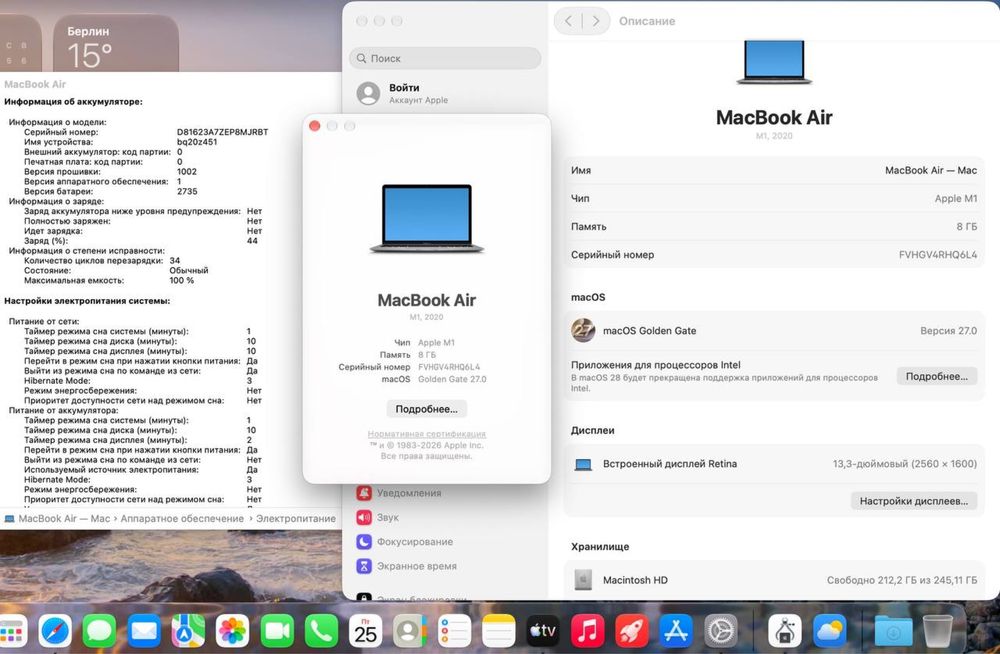The image size is (1000, 654).
Task: Open the Нормативная сертификация link
Action: coord(427,434)
